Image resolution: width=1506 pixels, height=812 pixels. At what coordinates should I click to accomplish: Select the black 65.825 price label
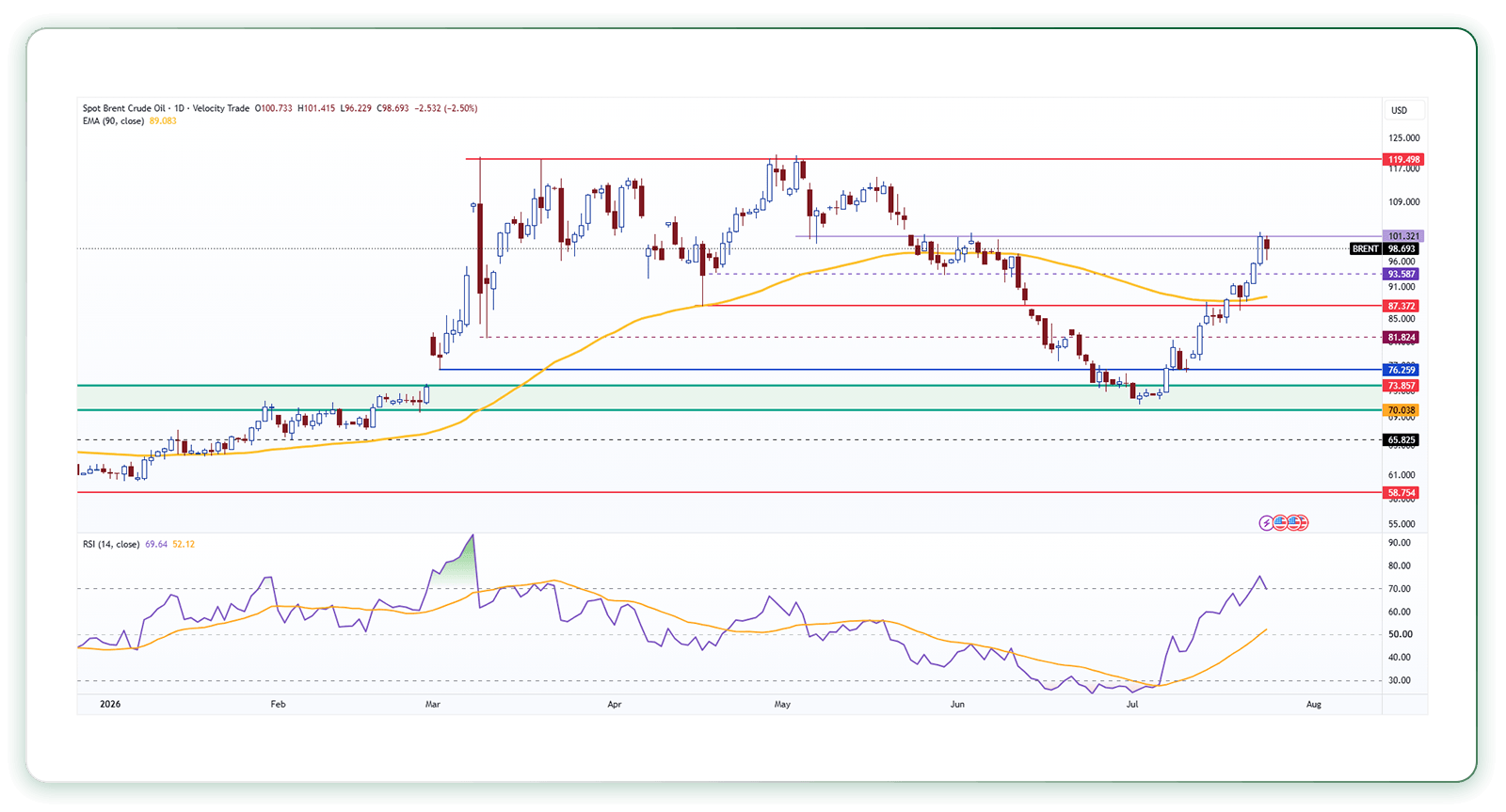coord(1402,440)
